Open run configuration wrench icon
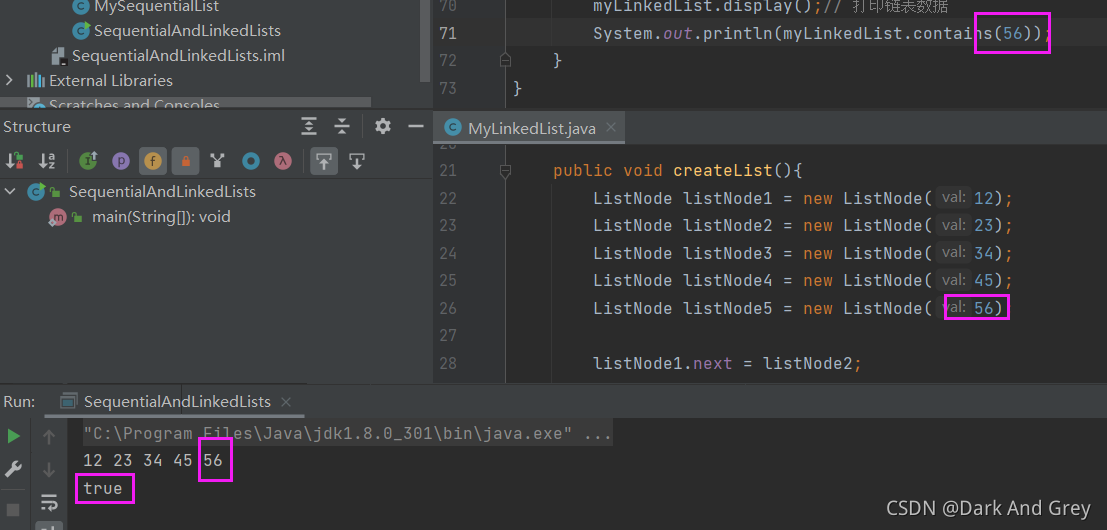The width and height of the screenshot is (1107, 530). [x=13, y=469]
